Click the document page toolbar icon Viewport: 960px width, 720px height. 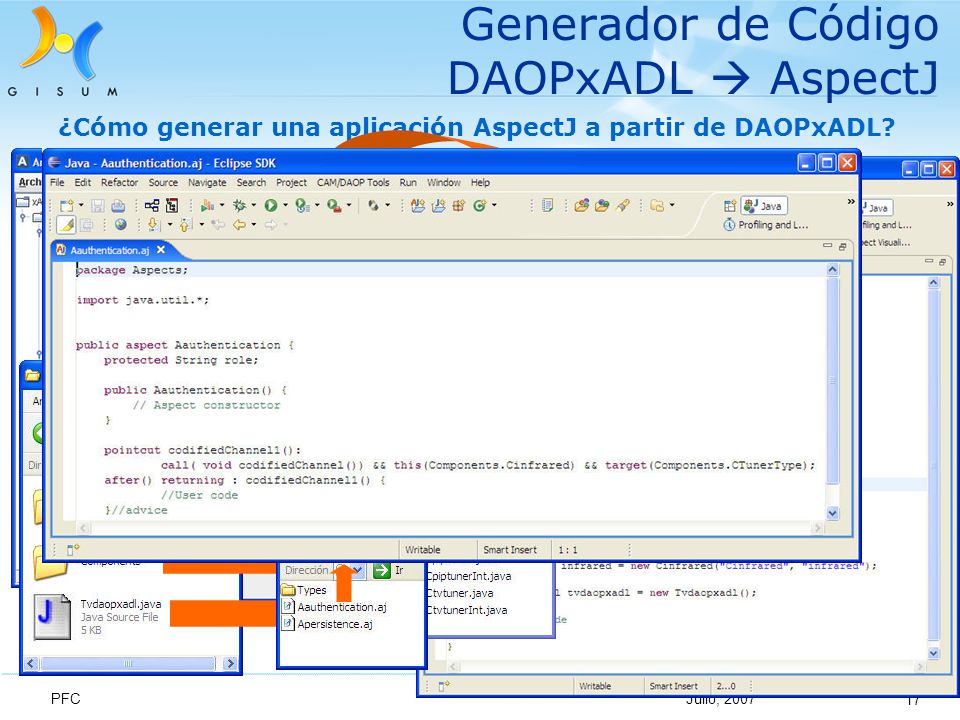tap(547, 206)
